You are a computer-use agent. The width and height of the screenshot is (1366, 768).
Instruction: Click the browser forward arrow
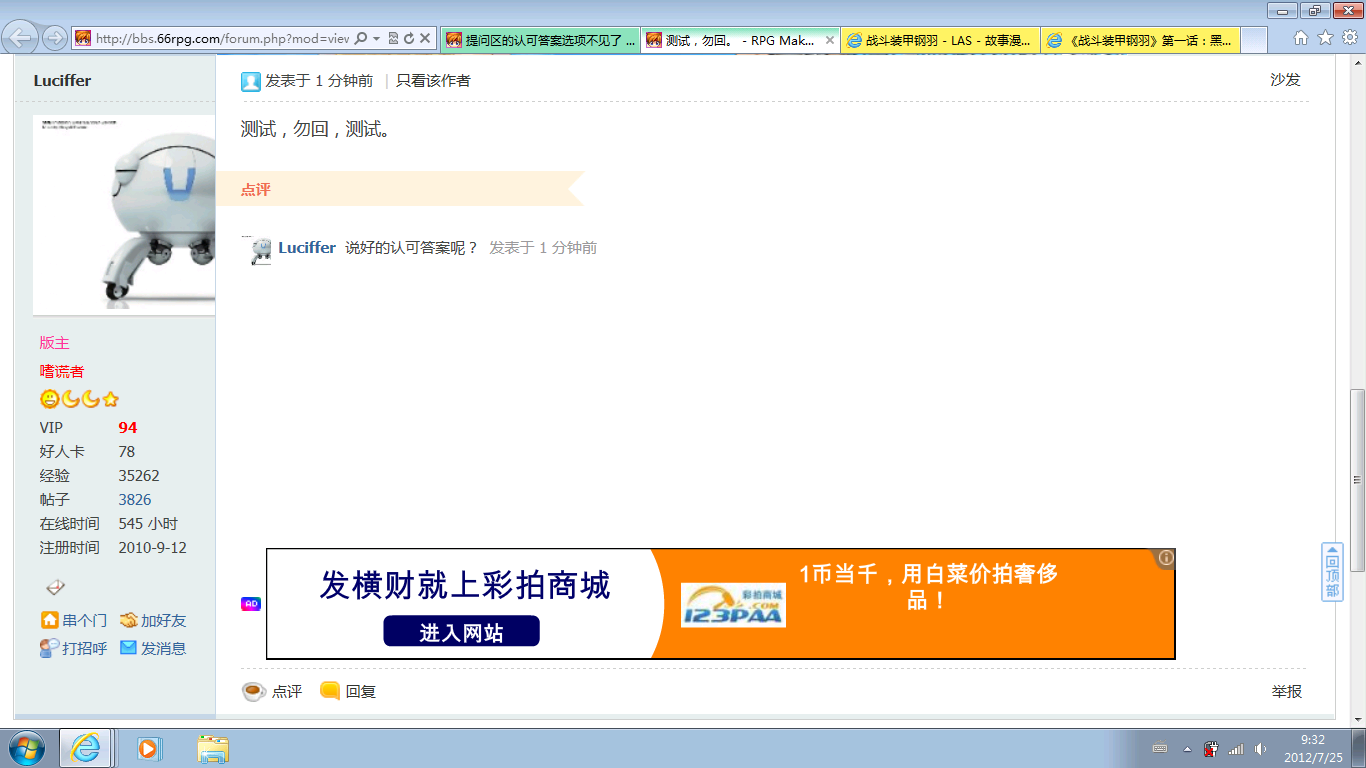[54, 38]
